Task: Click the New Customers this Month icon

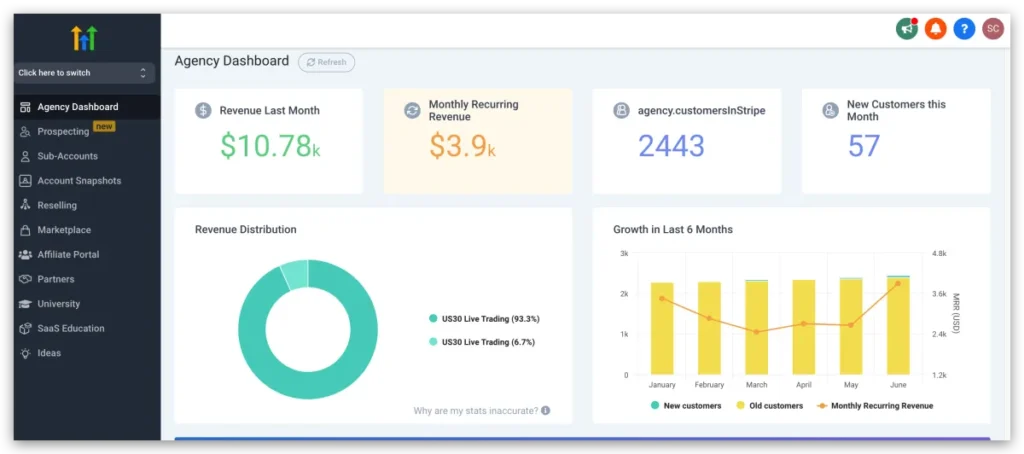Action: point(830,110)
